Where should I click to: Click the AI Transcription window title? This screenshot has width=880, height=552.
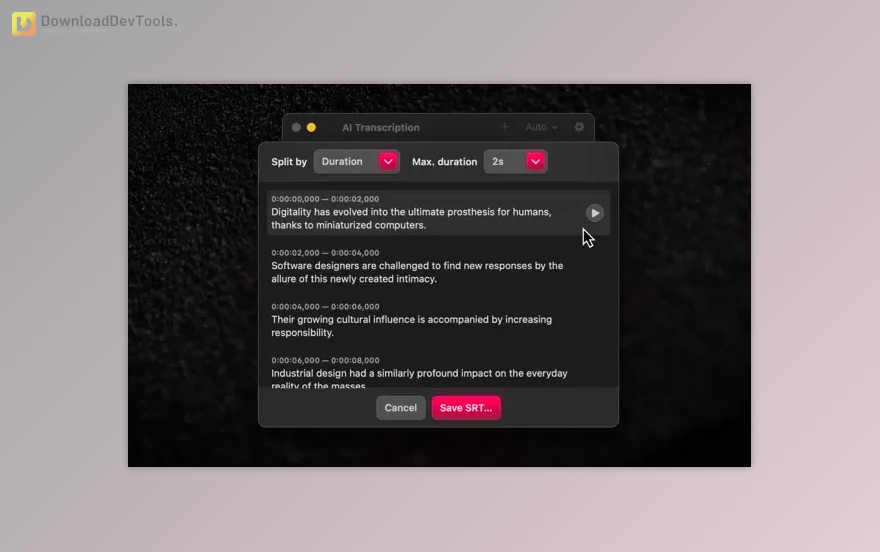[381, 127]
